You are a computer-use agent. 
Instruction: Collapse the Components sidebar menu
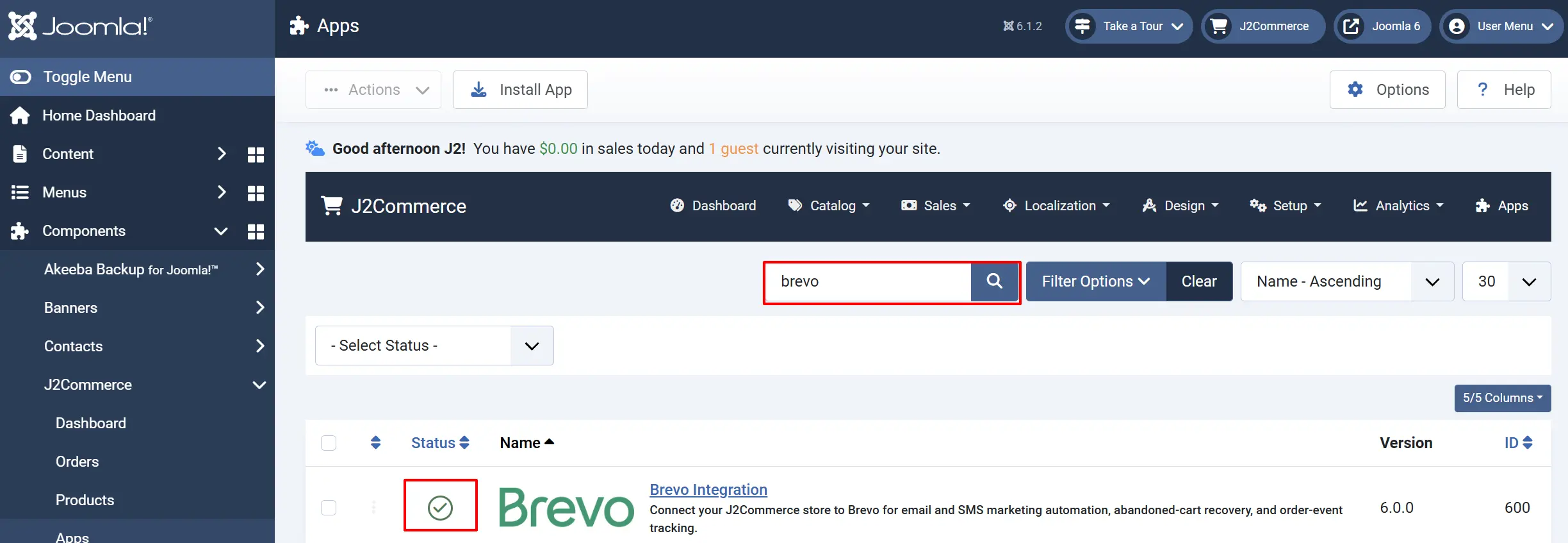[221, 231]
